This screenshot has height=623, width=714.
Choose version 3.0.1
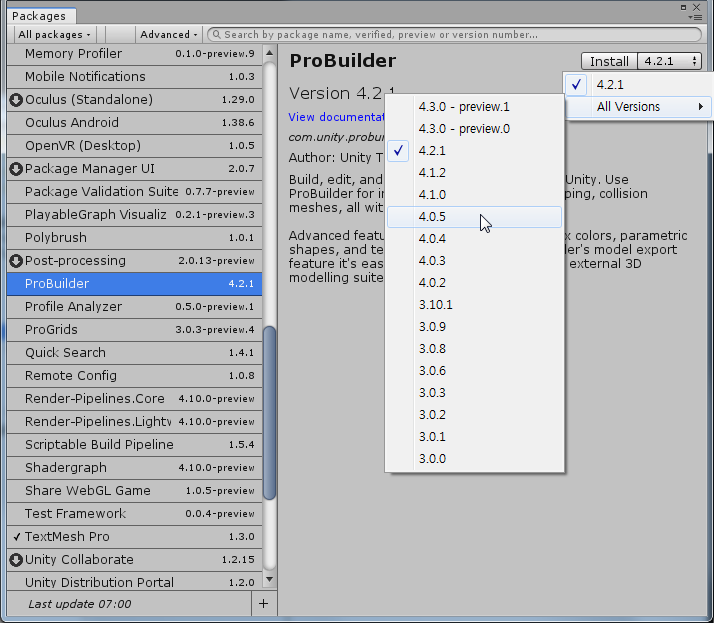(x=474, y=437)
